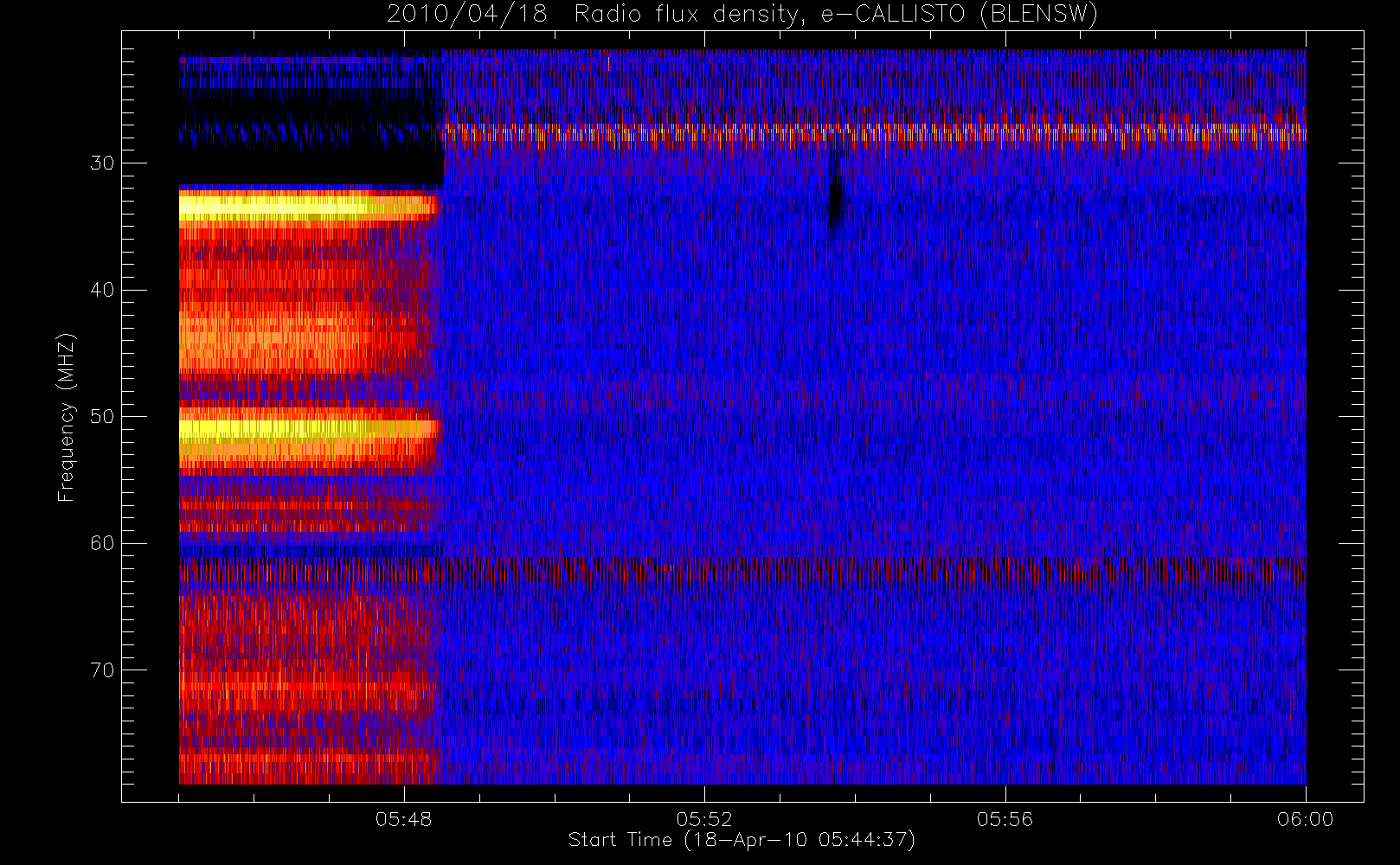The width and height of the screenshot is (1400, 865).
Task: Click the bright yellow band just below 30 MHz at left
Action: tap(308, 207)
